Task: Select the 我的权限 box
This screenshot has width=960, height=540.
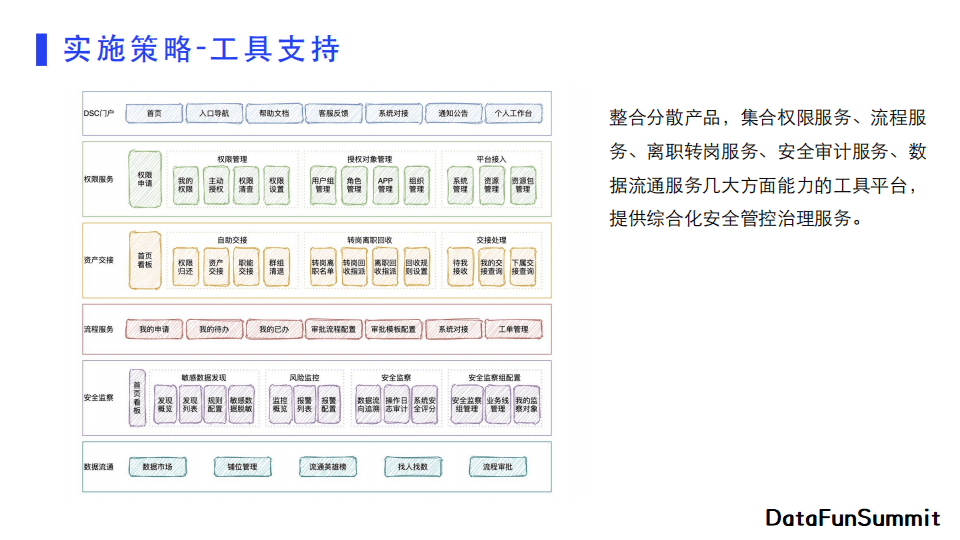Action: pyautogui.click(x=186, y=185)
